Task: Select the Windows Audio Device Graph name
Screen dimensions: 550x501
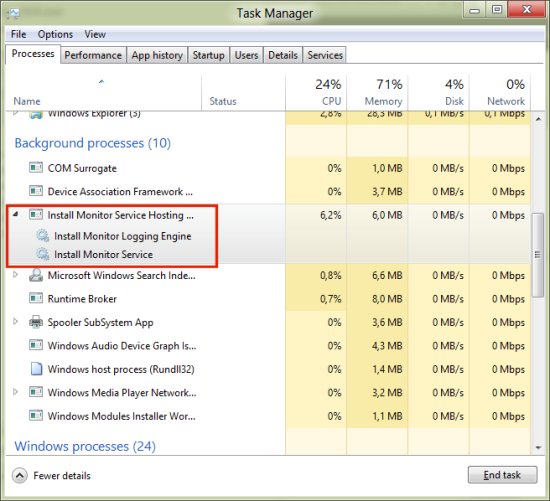Action: pyautogui.click(x=122, y=346)
